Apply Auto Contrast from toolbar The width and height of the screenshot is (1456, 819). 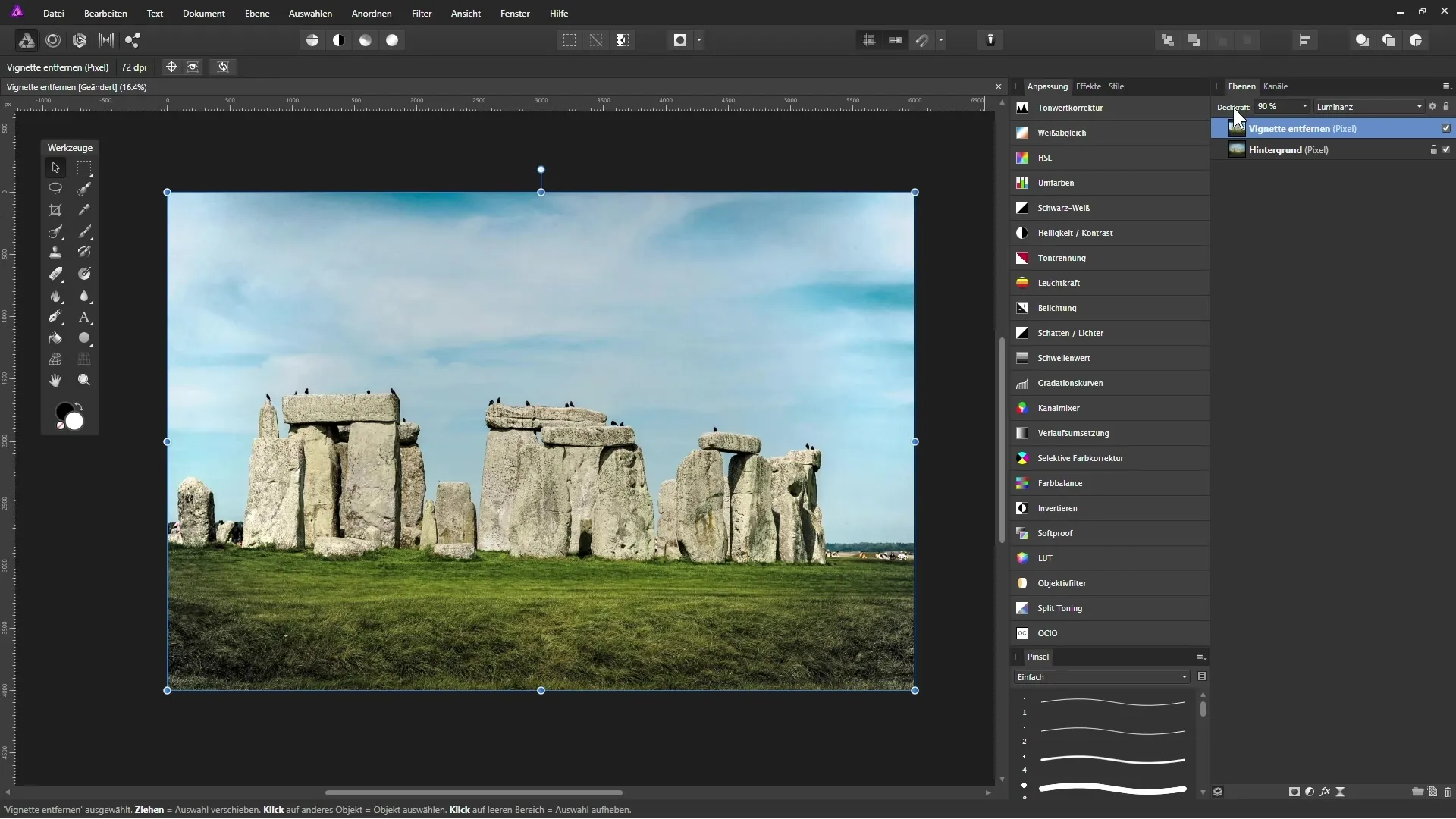click(x=339, y=40)
